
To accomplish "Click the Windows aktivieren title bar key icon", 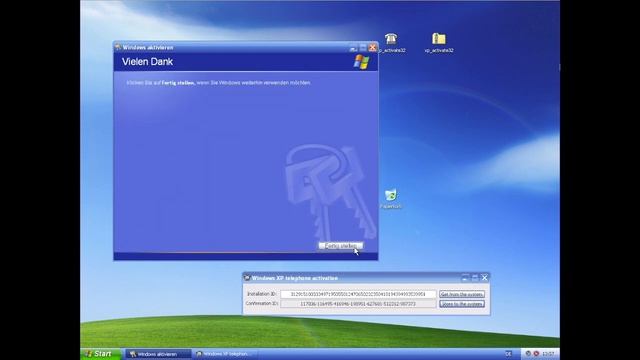I will click(118, 47).
